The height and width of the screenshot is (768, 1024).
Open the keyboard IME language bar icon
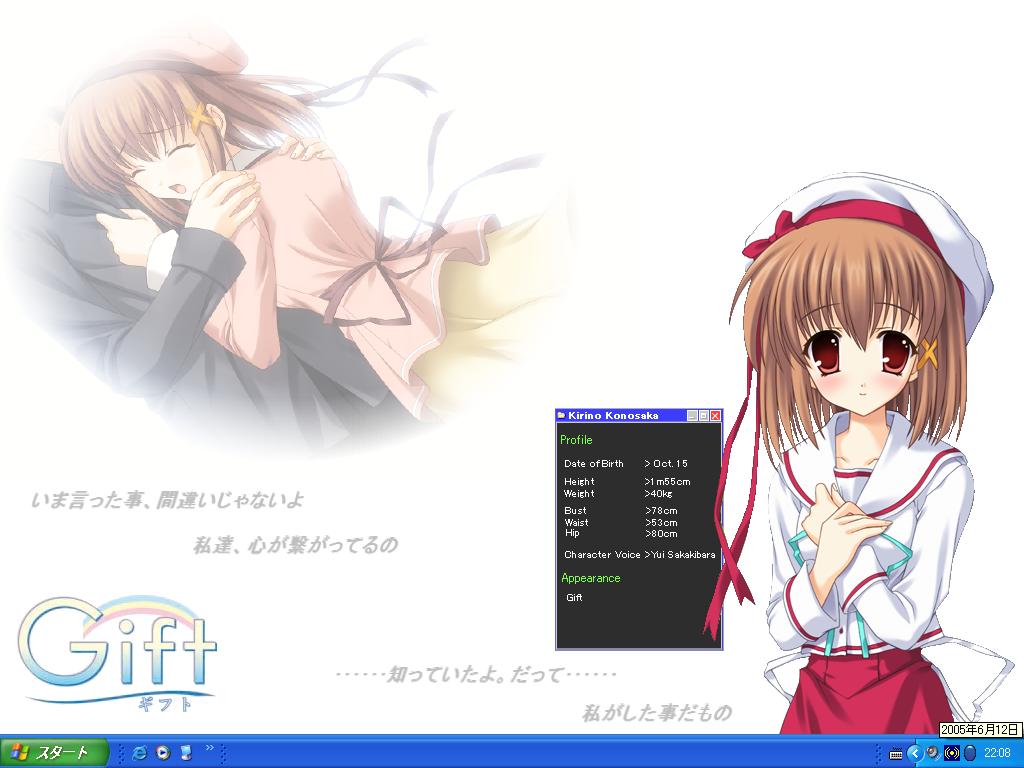pos(896,754)
